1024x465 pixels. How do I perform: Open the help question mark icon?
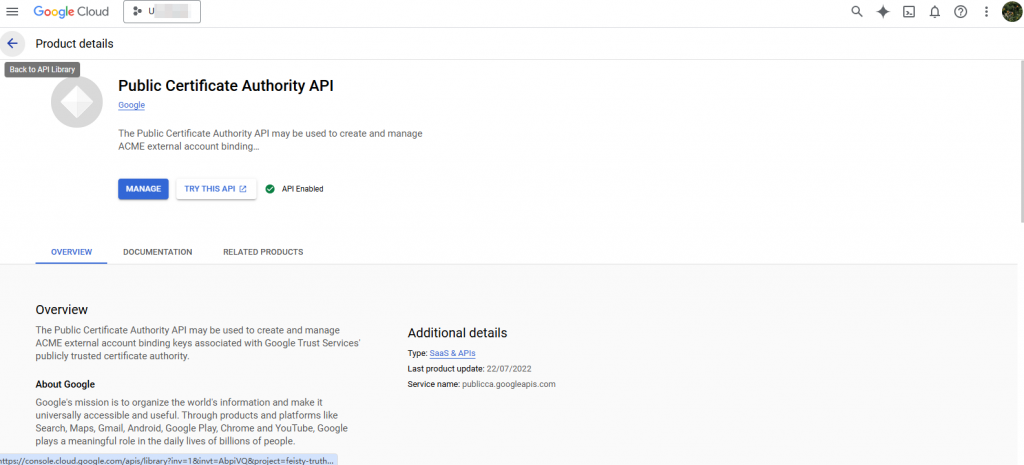pyautogui.click(x=961, y=12)
